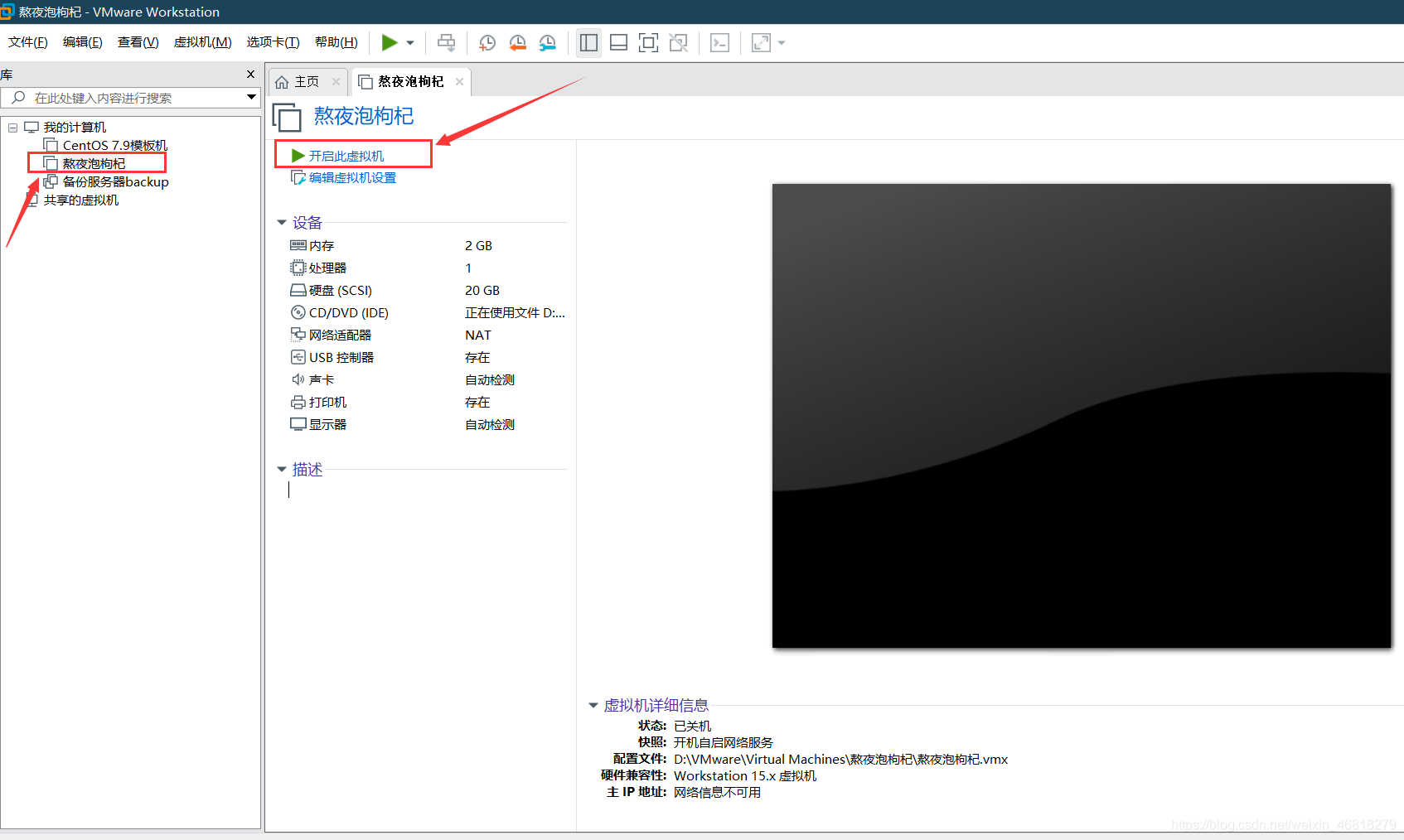Click the display monitor device icon
1404x840 pixels.
click(298, 424)
